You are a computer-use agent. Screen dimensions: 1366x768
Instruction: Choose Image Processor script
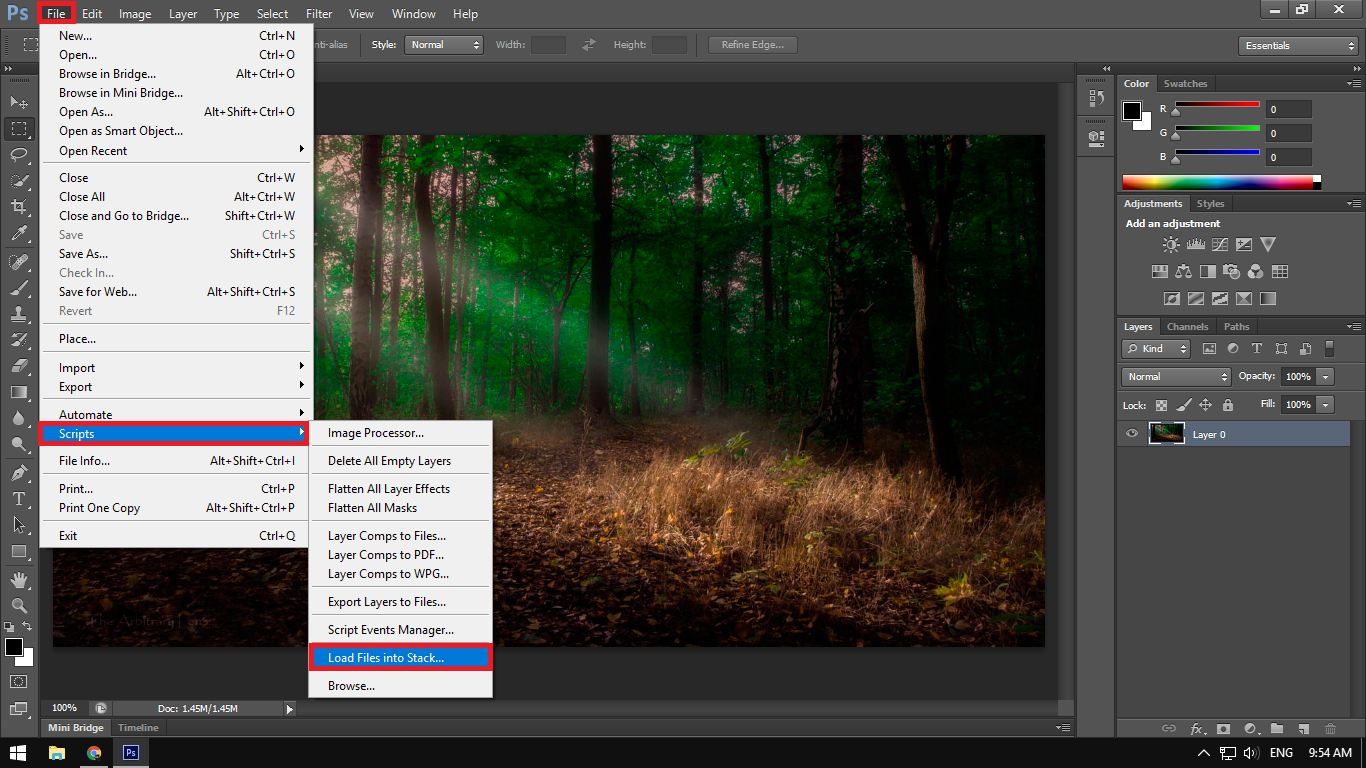click(400, 433)
